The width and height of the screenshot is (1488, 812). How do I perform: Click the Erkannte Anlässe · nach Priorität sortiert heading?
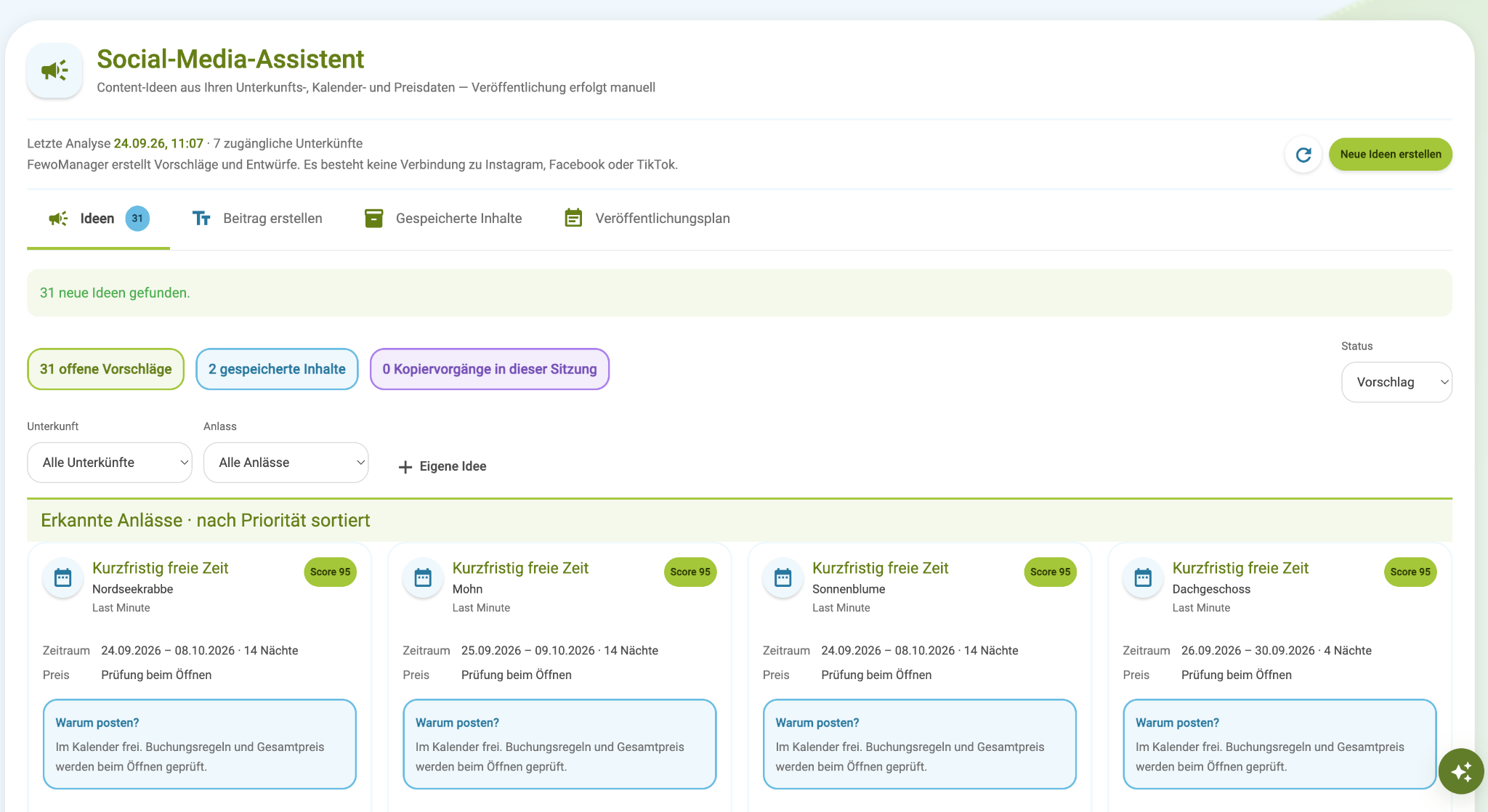(x=206, y=520)
